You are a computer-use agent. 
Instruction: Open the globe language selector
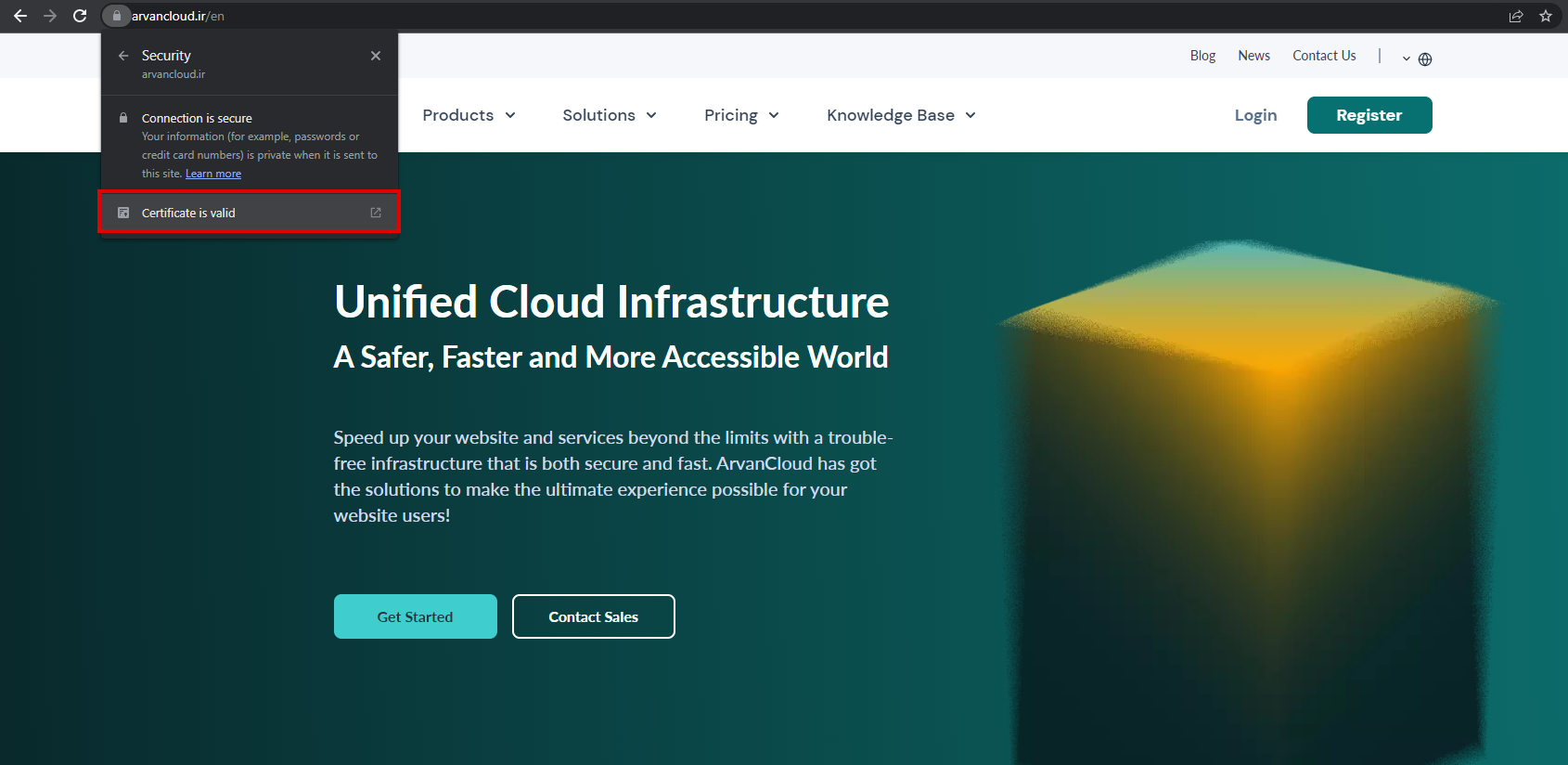[1424, 58]
